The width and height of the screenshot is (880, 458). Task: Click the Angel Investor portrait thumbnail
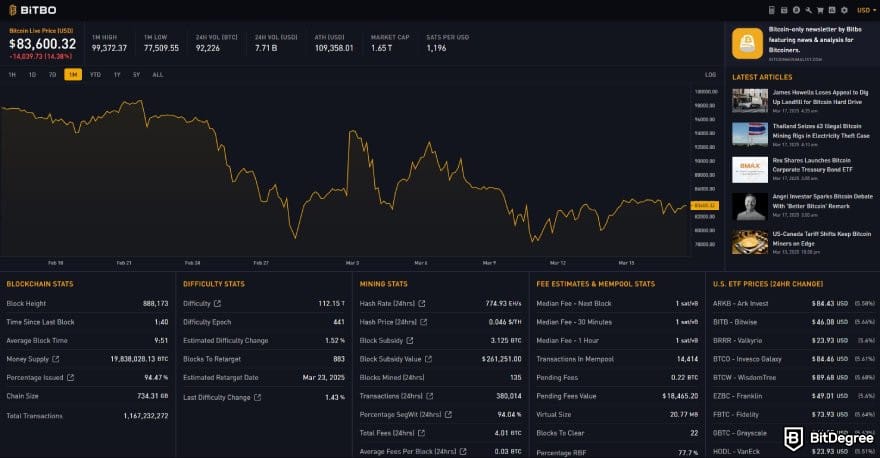point(750,207)
